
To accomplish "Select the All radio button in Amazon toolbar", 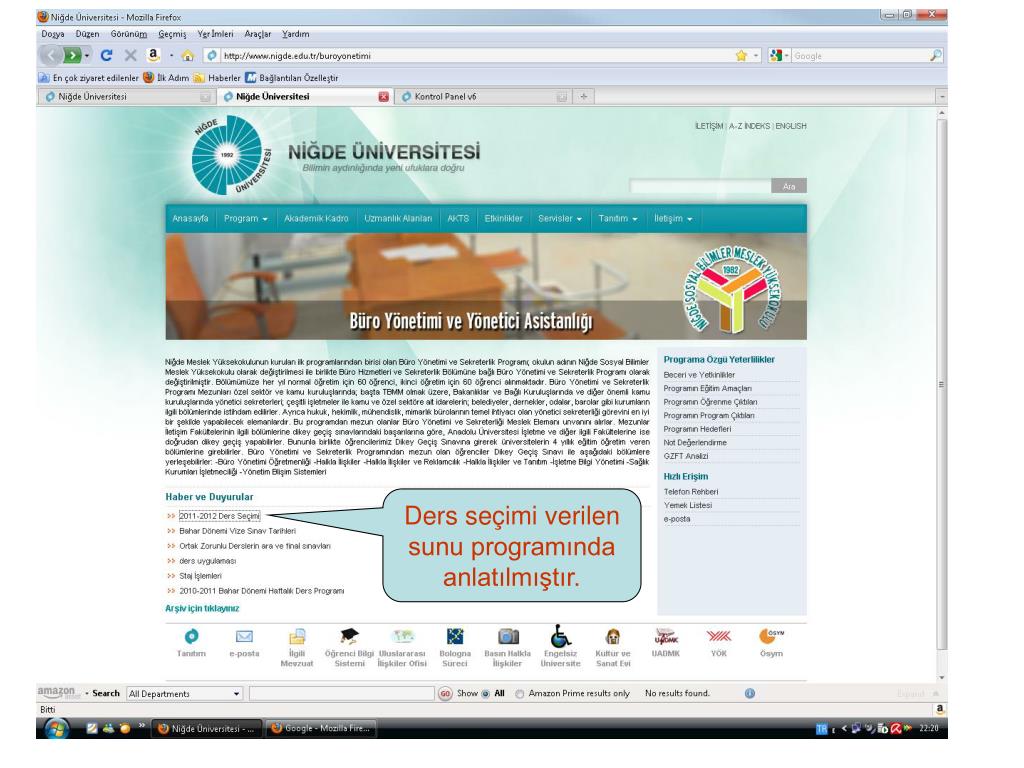I will point(485,694).
